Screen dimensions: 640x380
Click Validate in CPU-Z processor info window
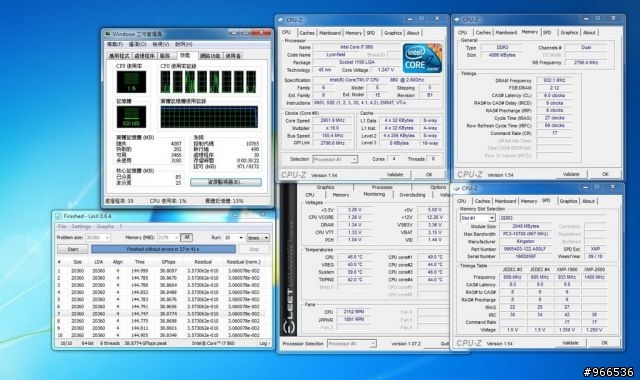pyautogui.click(x=395, y=175)
